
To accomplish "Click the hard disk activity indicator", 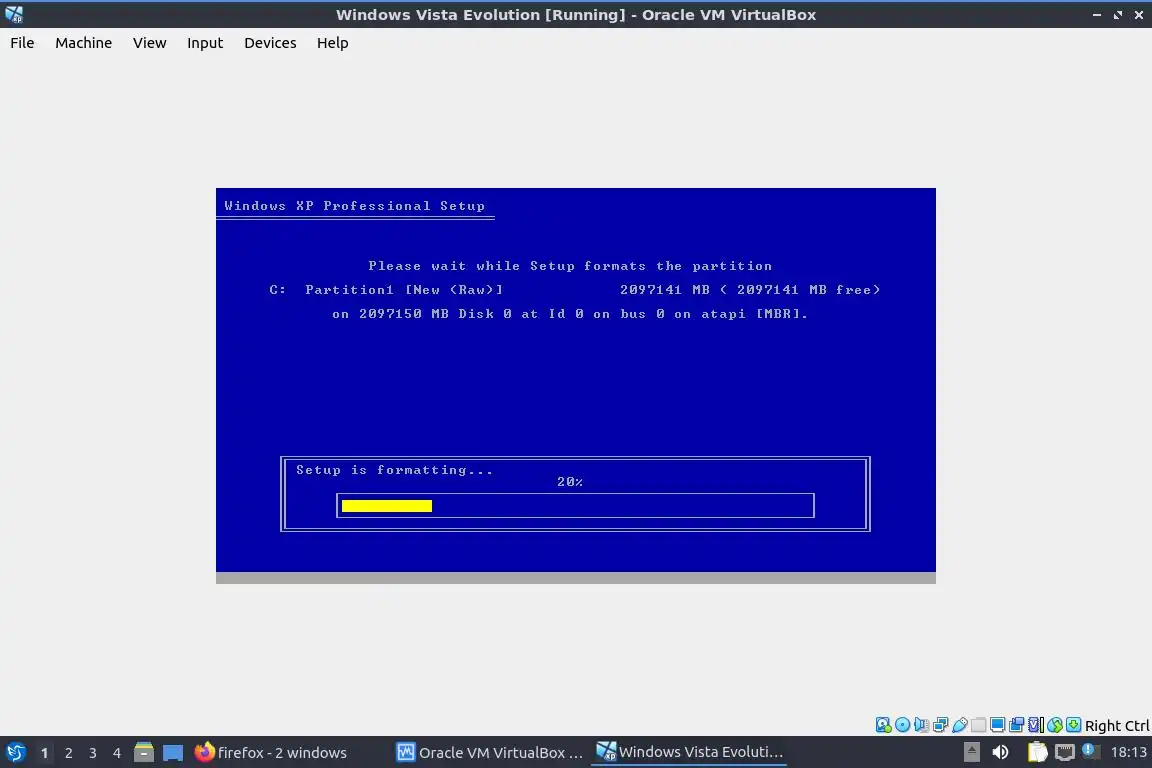I will click(x=883, y=725).
